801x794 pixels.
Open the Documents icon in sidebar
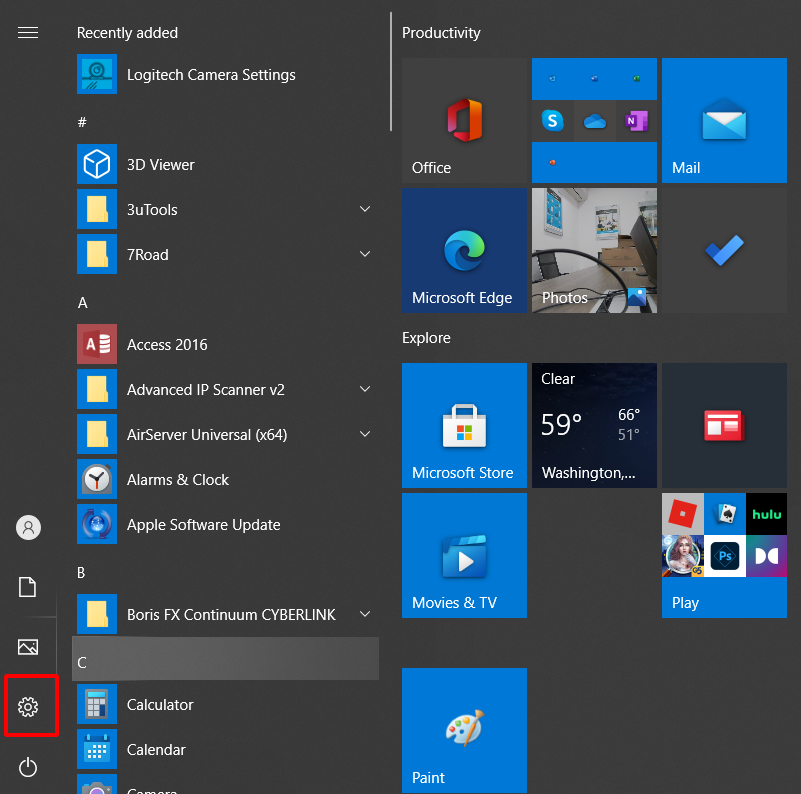point(28,587)
